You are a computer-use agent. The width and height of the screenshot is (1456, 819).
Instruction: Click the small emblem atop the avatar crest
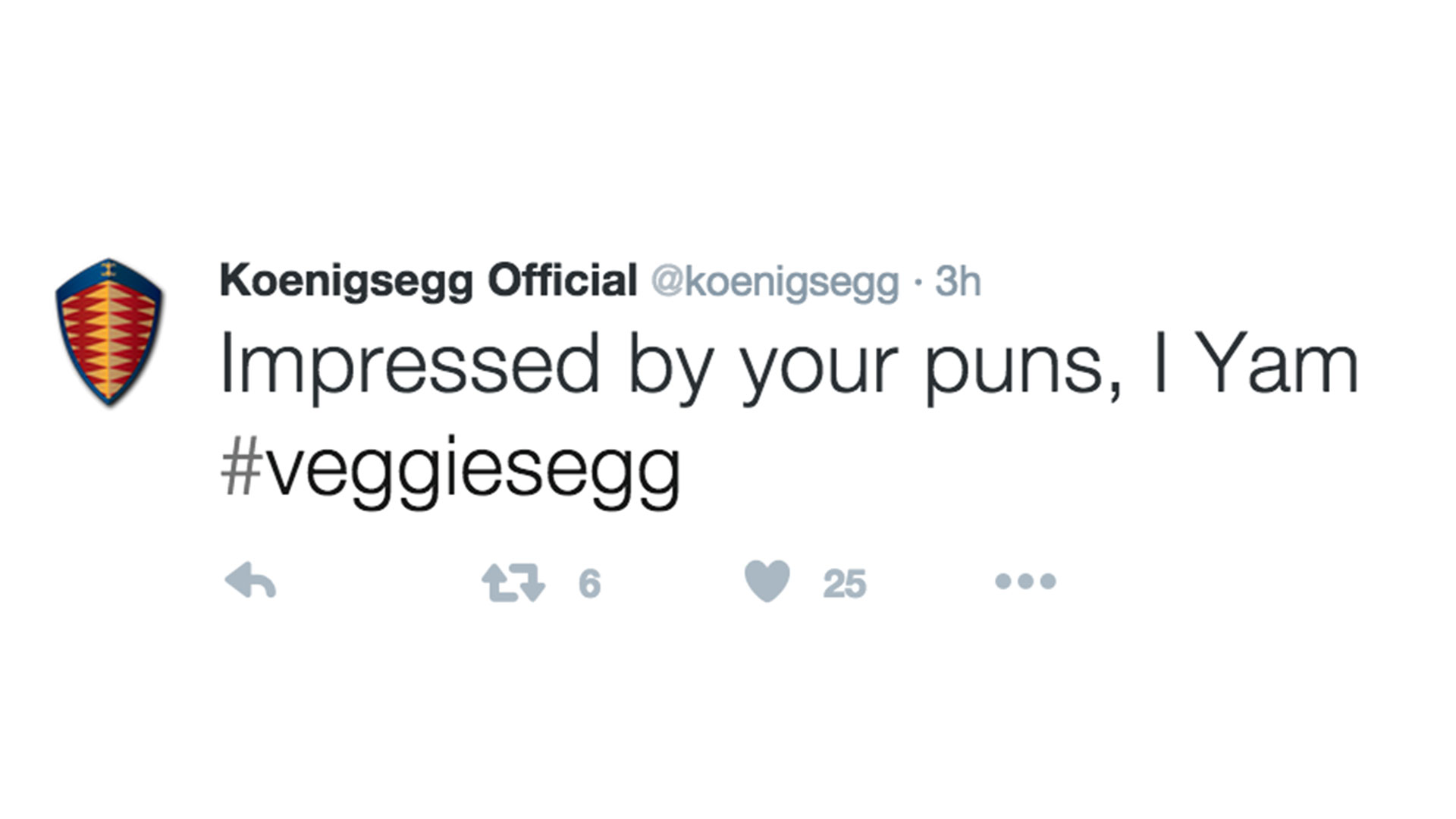click(108, 268)
